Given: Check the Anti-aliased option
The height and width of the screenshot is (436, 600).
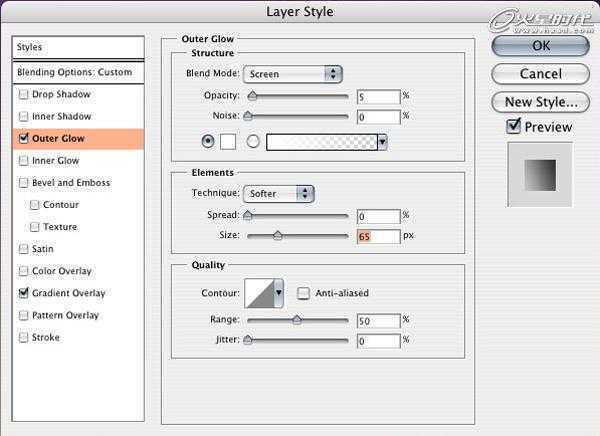Looking at the screenshot, I should 303,293.
